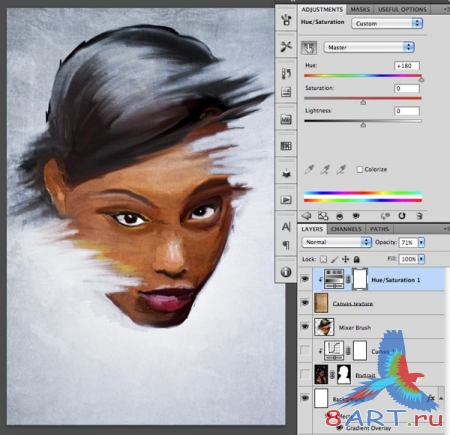Image resolution: width=450 pixels, height=435 pixels.
Task: Open the Fill slider arrow
Action: coord(421,259)
